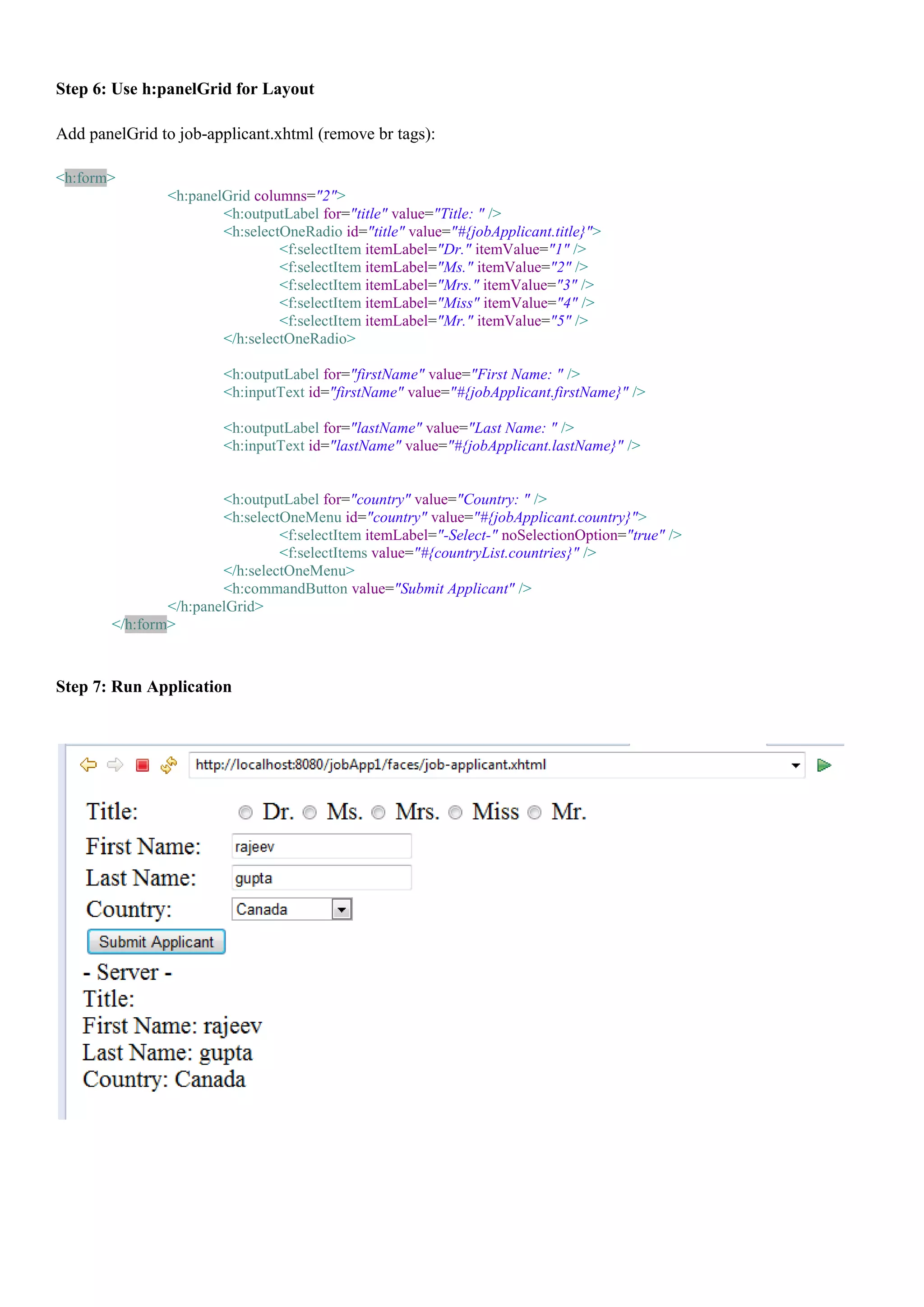Image resolution: width=924 pixels, height=1307 pixels.
Task: Expand the URL address history dropdown
Action: [795, 765]
